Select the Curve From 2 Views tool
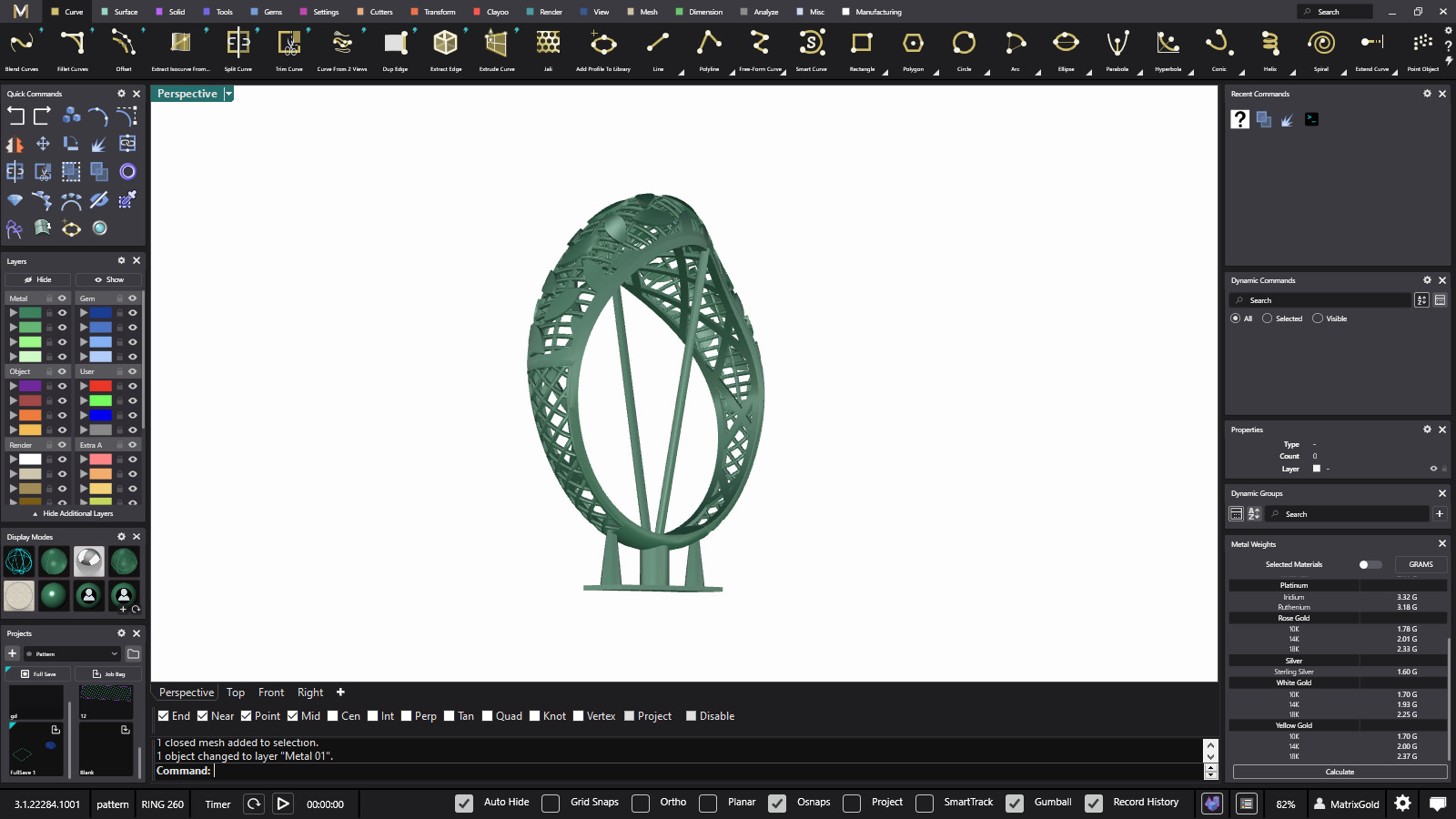 click(342, 43)
